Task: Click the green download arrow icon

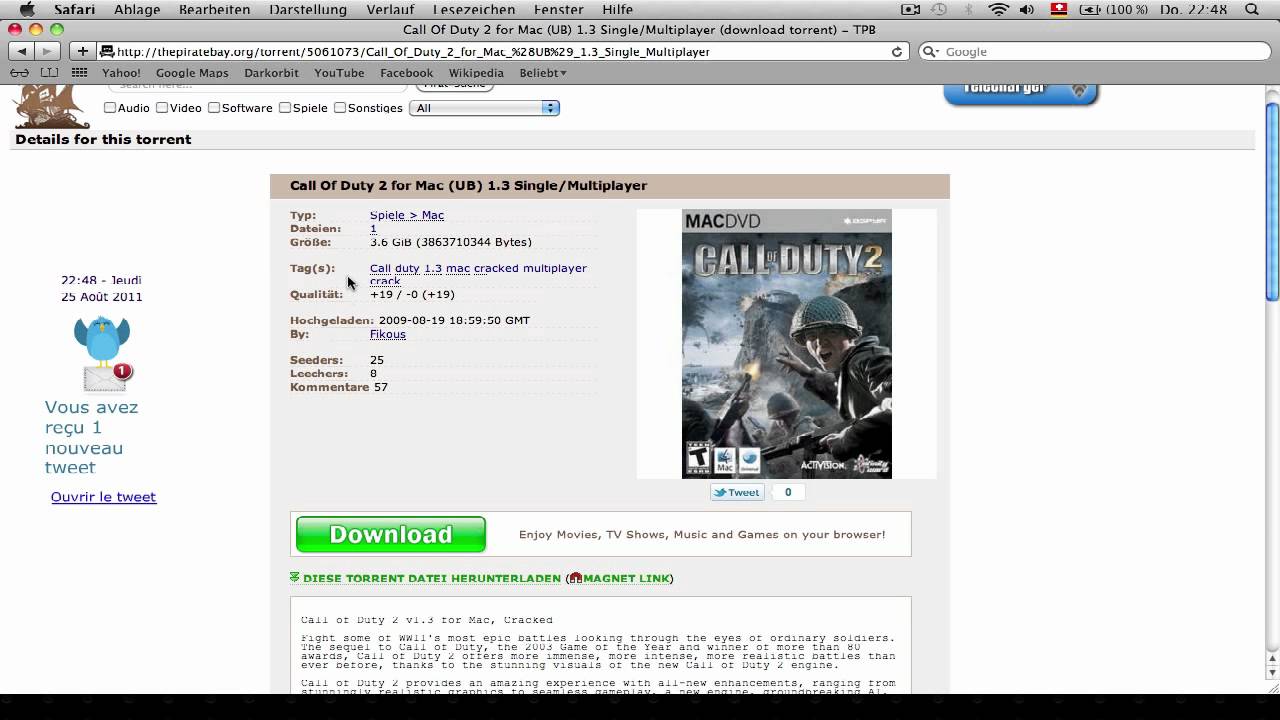Action: click(x=295, y=577)
